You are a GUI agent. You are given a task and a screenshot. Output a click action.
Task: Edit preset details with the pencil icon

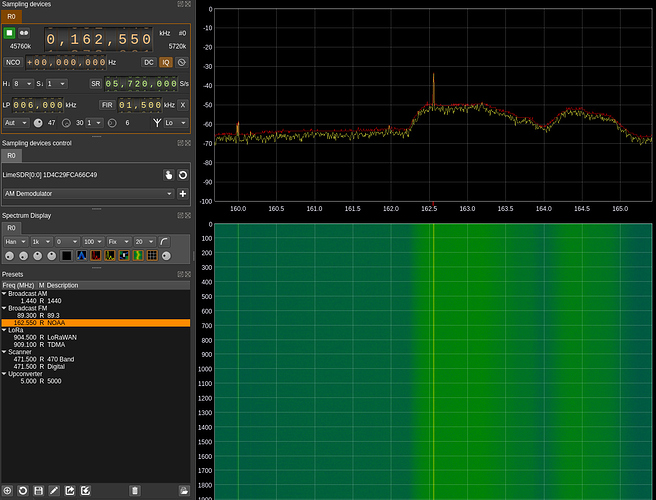pyautogui.click(x=54, y=491)
